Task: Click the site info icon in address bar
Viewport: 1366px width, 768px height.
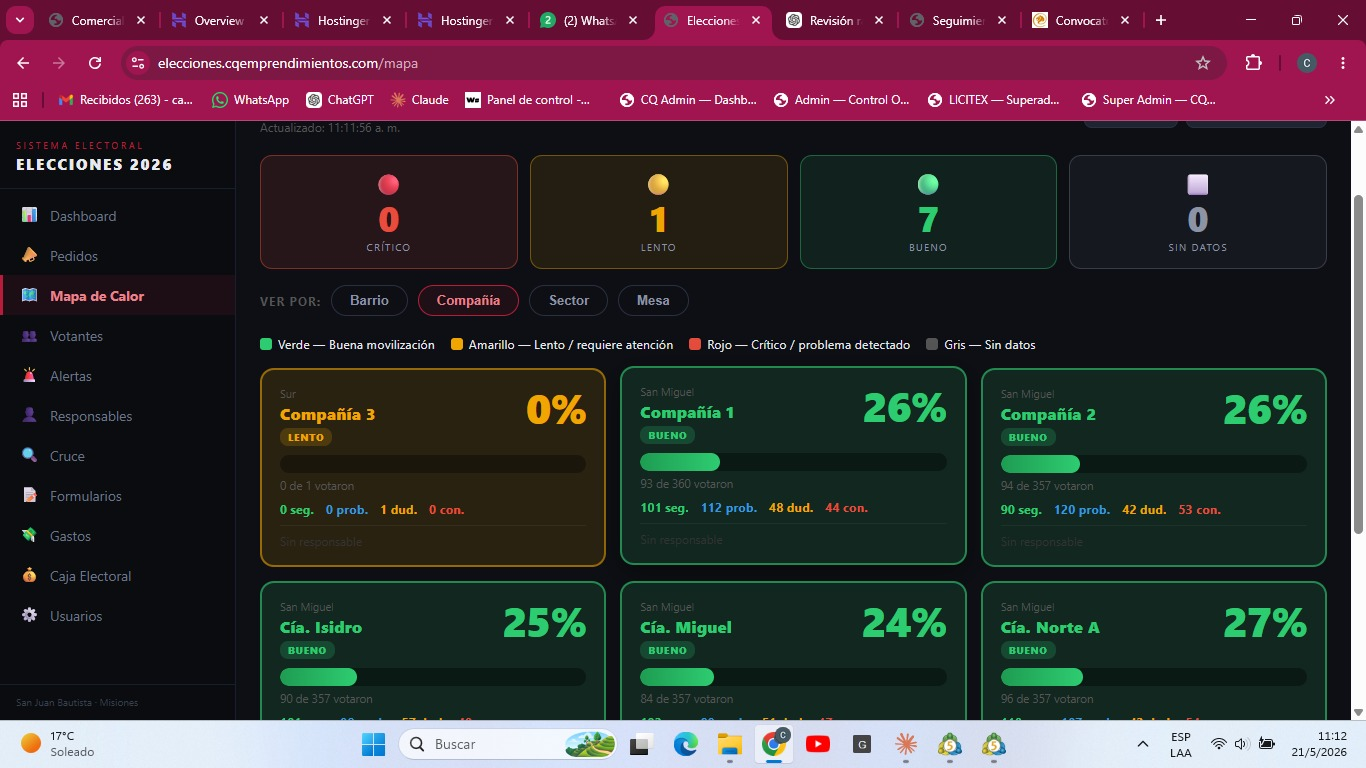Action: (x=138, y=63)
